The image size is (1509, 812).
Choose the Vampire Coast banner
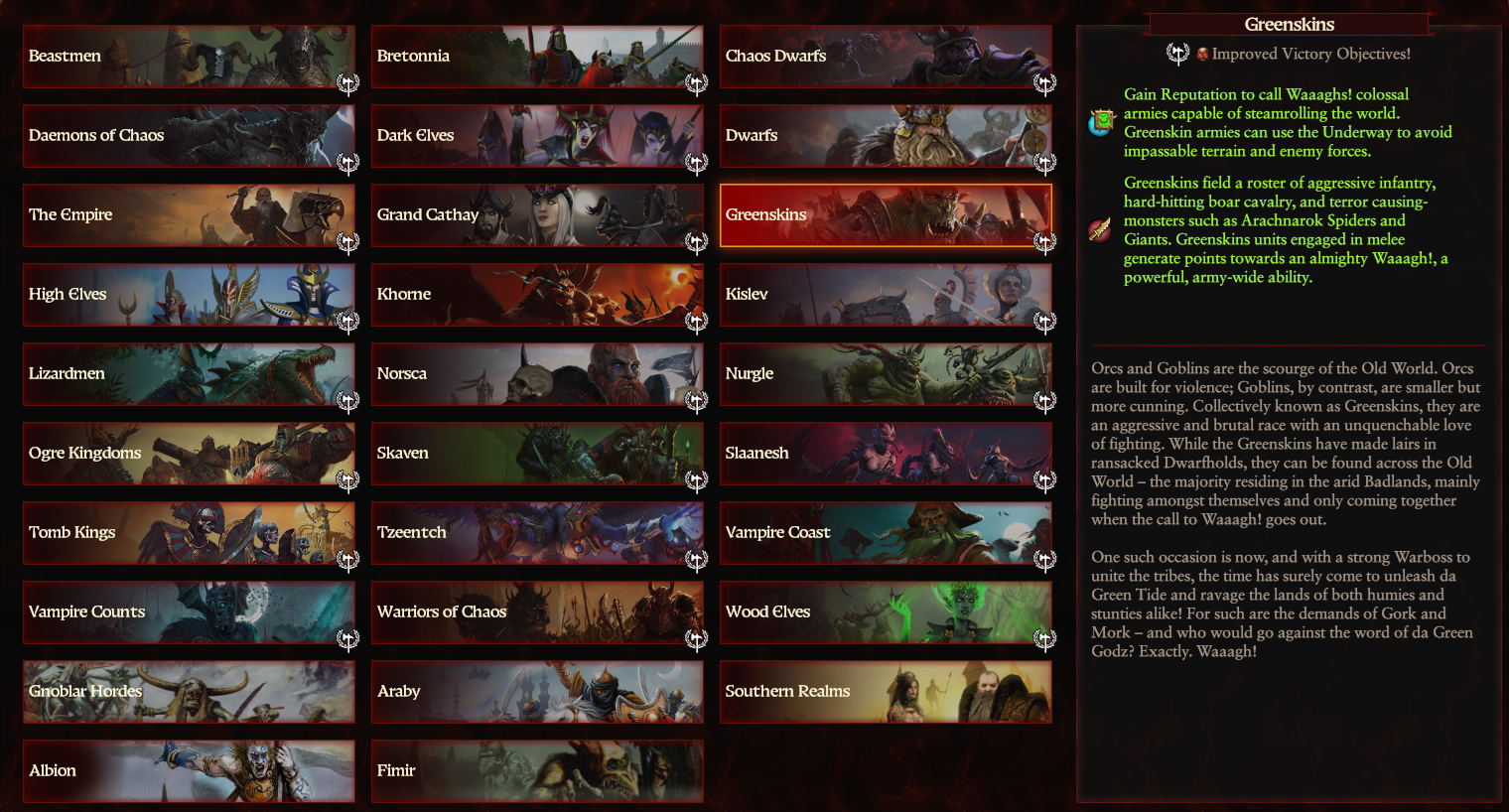(x=886, y=533)
